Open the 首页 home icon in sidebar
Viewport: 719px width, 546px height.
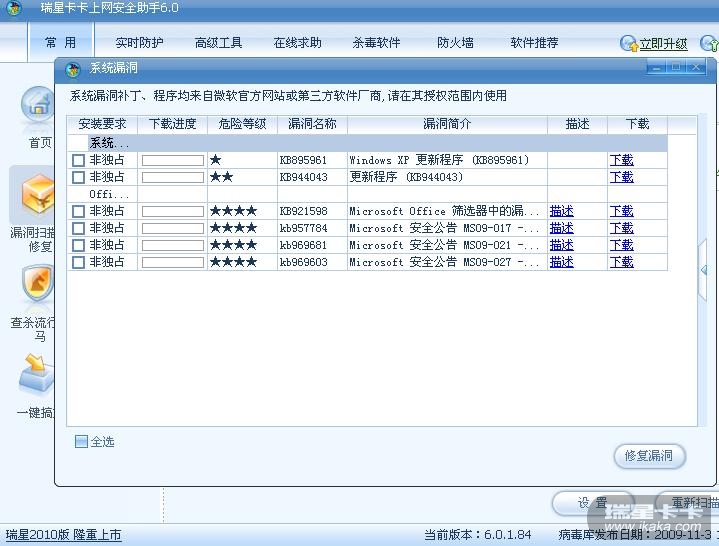38,105
